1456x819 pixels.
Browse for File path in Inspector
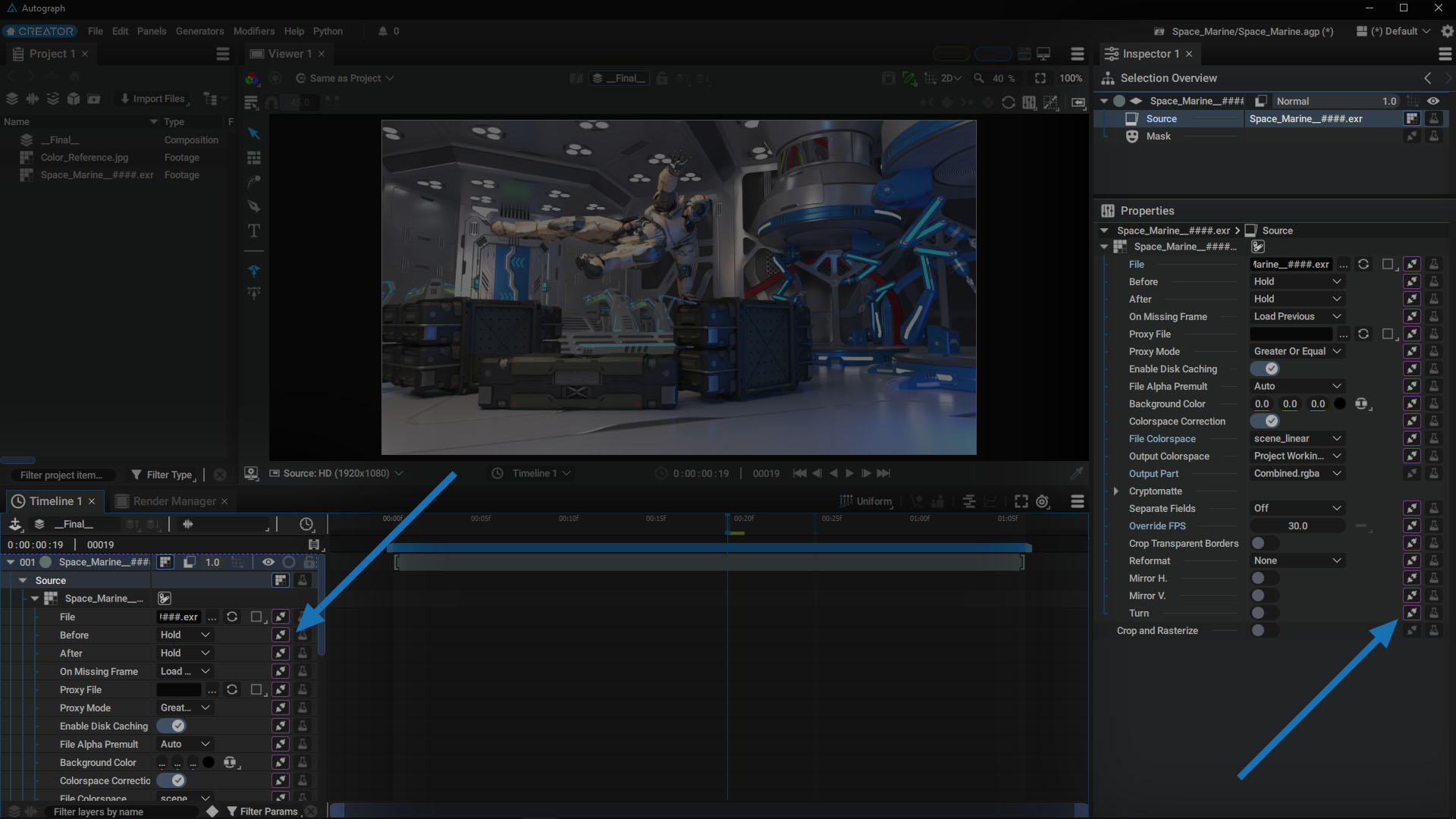click(1343, 265)
